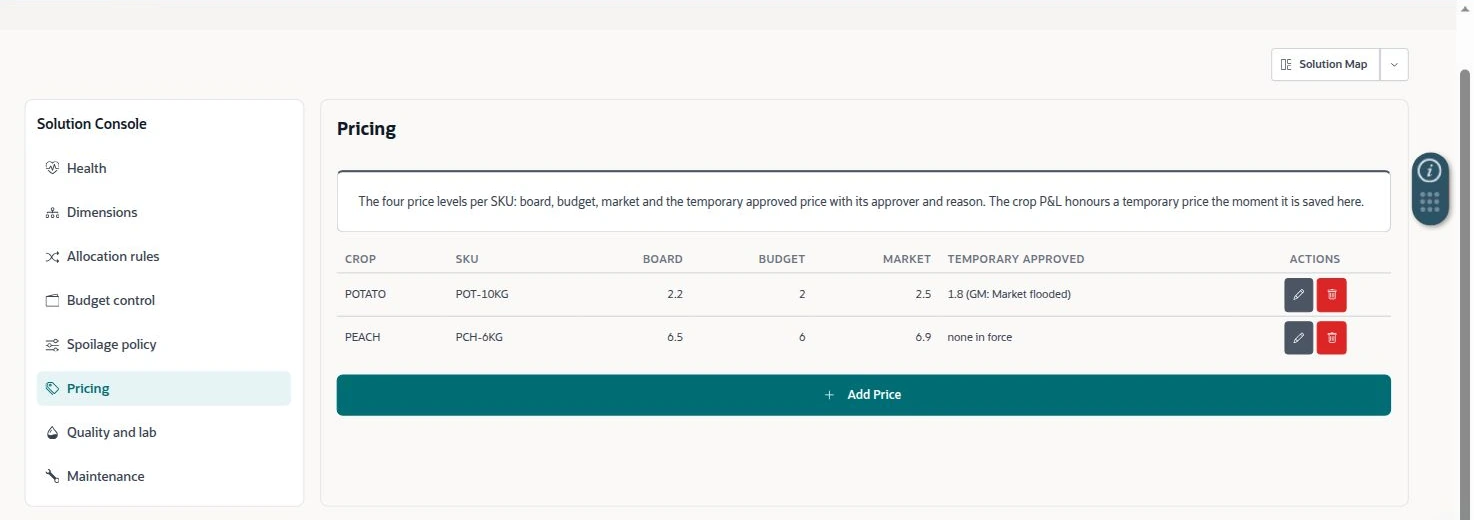Click the Add Price button
1474x520 pixels.
tap(863, 395)
